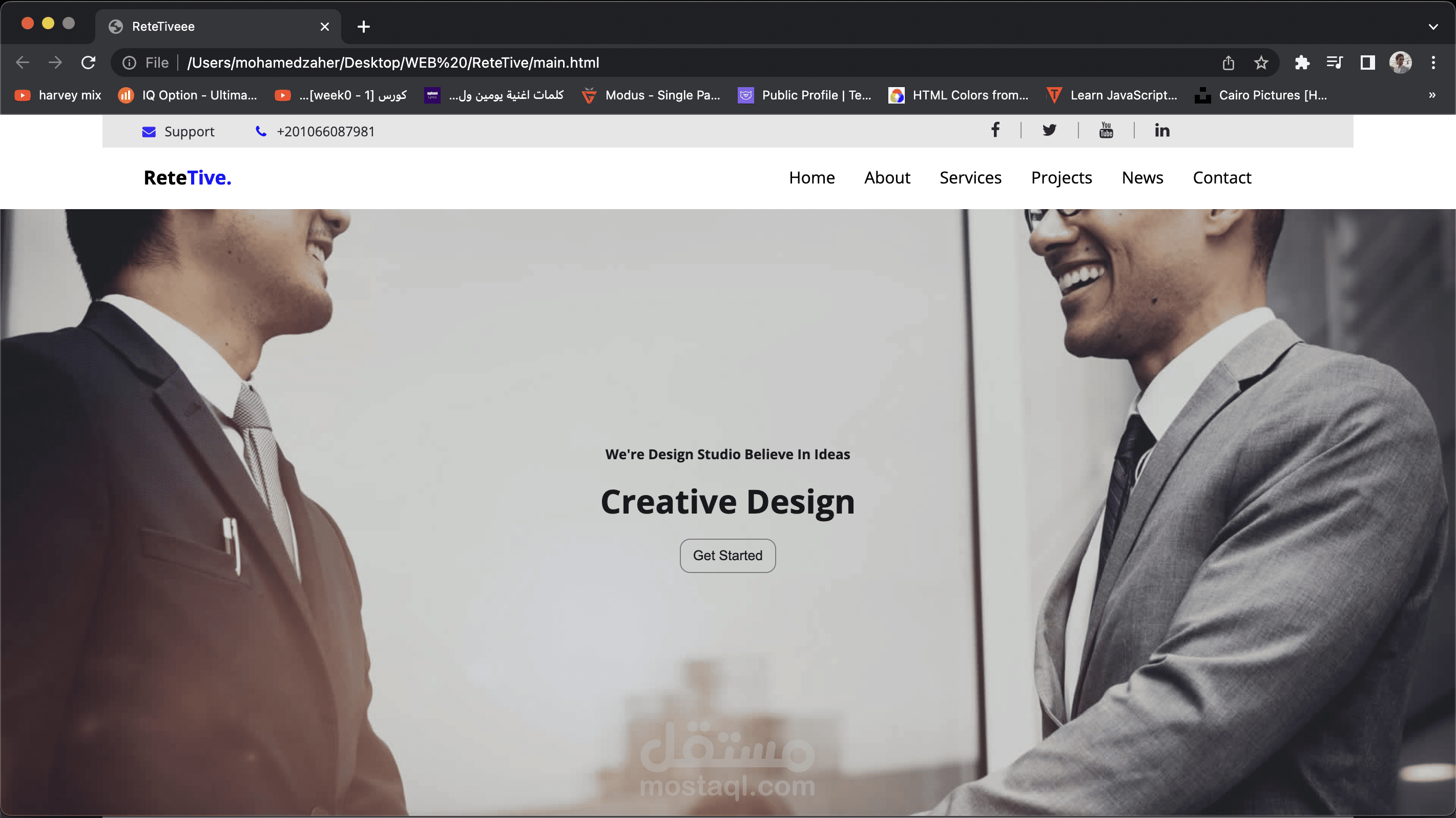1456x818 pixels.
Task: Open the site info dropdown in address bar
Action: 130,62
